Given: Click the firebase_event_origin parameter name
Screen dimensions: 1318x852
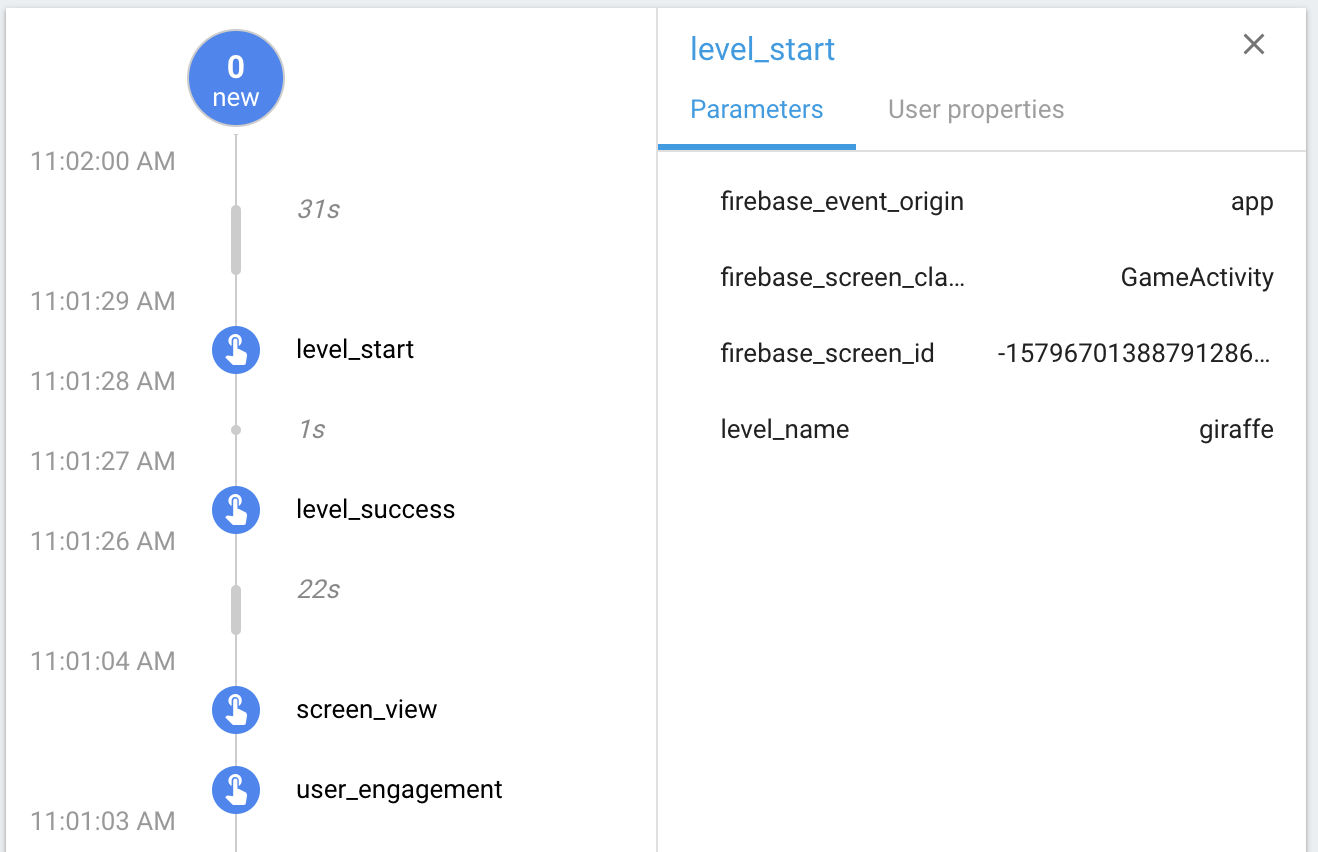Looking at the screenshot, I should tap(841, 202).
